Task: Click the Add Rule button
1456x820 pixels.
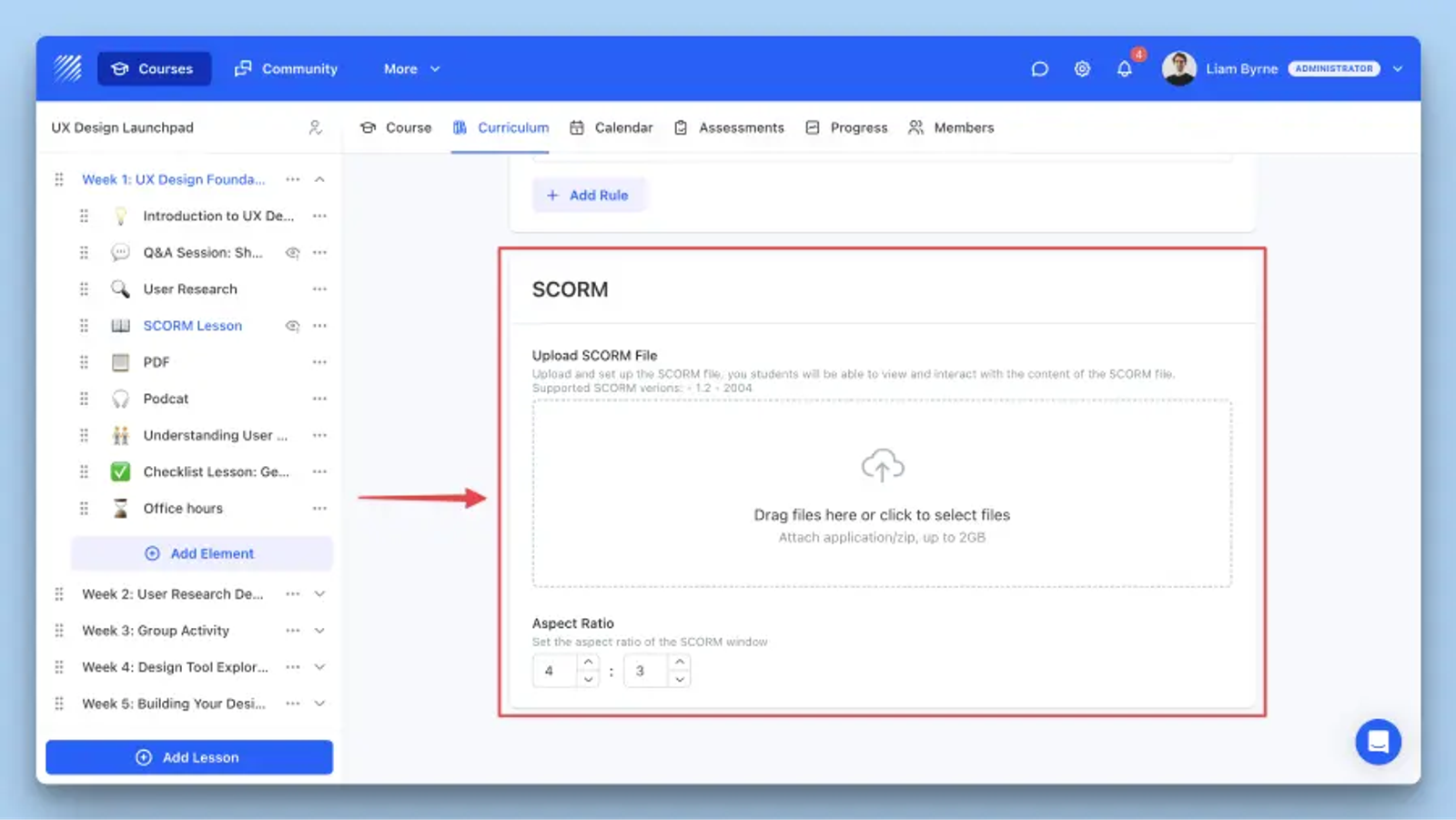Action: 589,195
